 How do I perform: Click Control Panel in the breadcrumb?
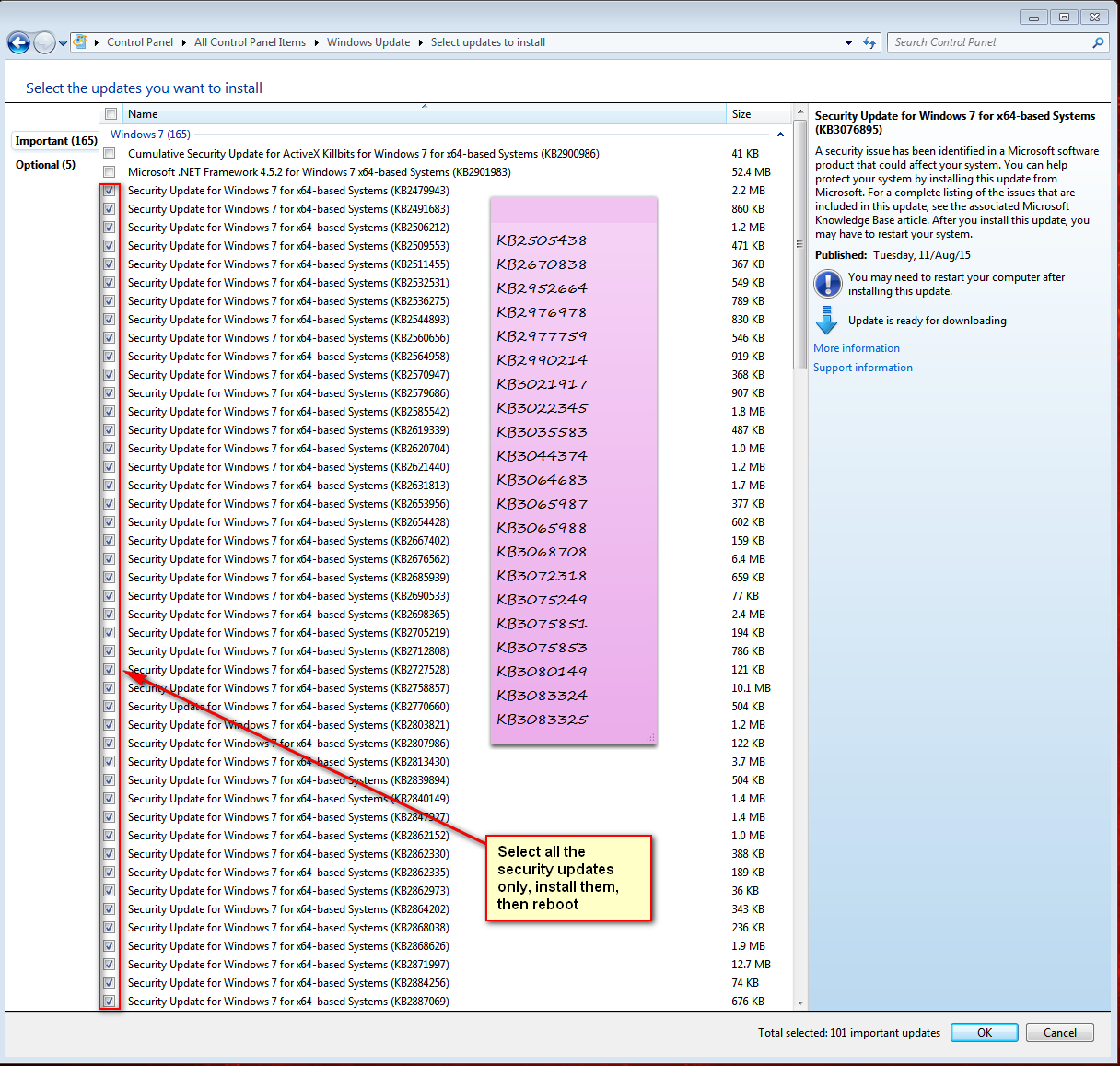tap(140, 42)
